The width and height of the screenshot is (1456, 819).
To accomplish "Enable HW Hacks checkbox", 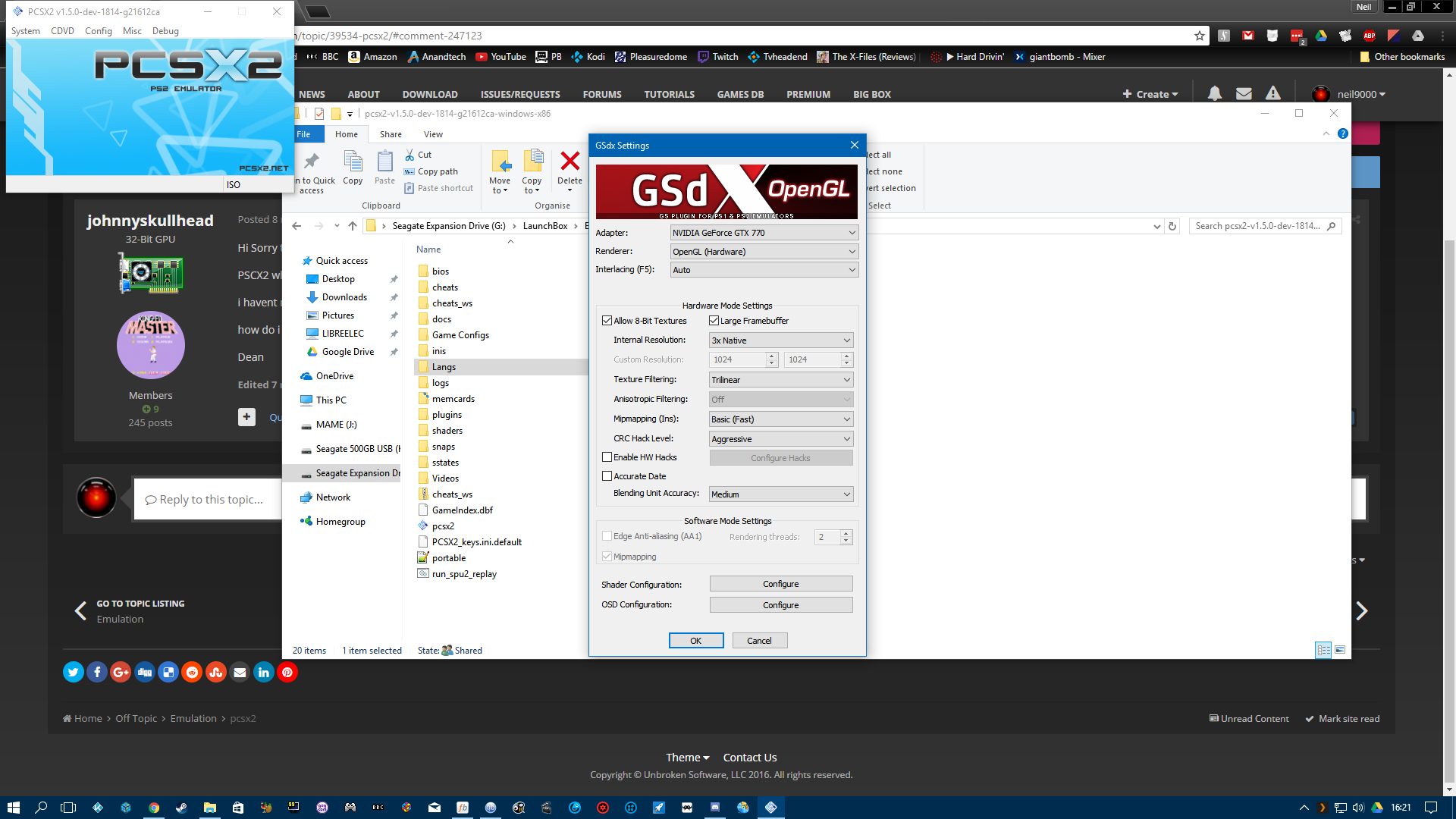I will coord(607,457).
